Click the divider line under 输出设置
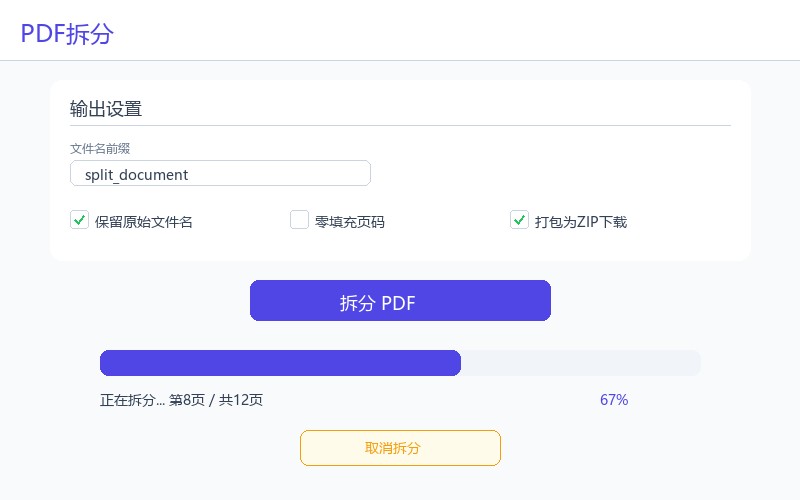 [401, 125]
